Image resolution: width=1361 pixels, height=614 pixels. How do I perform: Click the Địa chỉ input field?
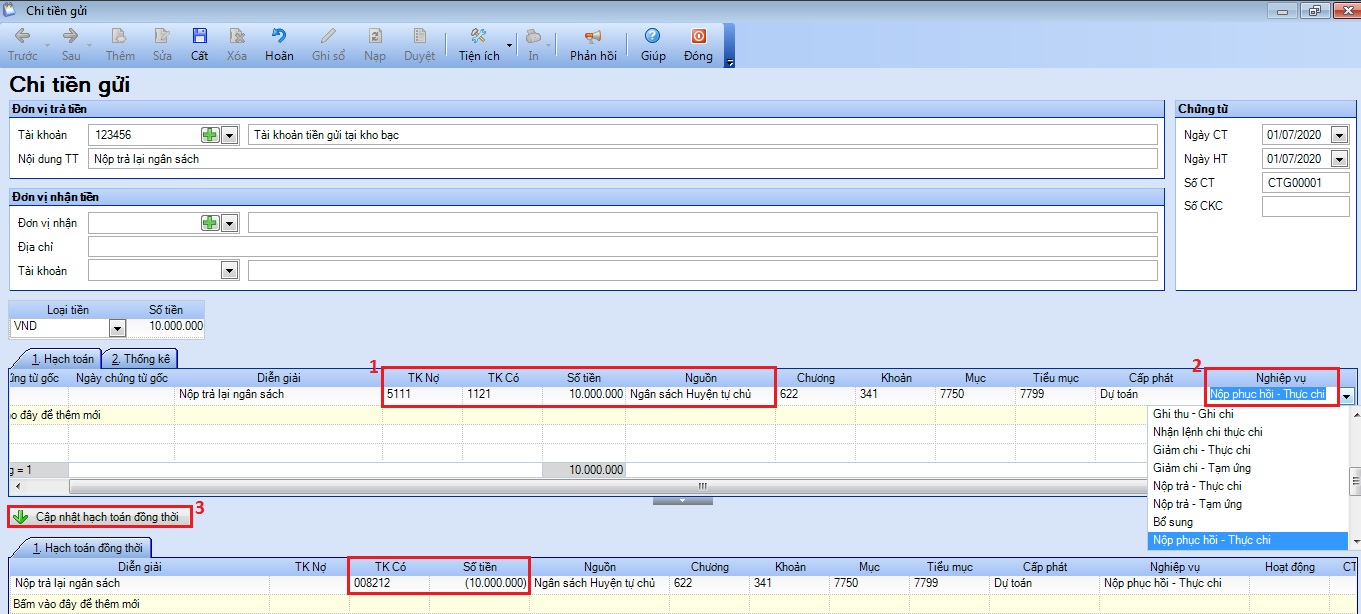623,246
